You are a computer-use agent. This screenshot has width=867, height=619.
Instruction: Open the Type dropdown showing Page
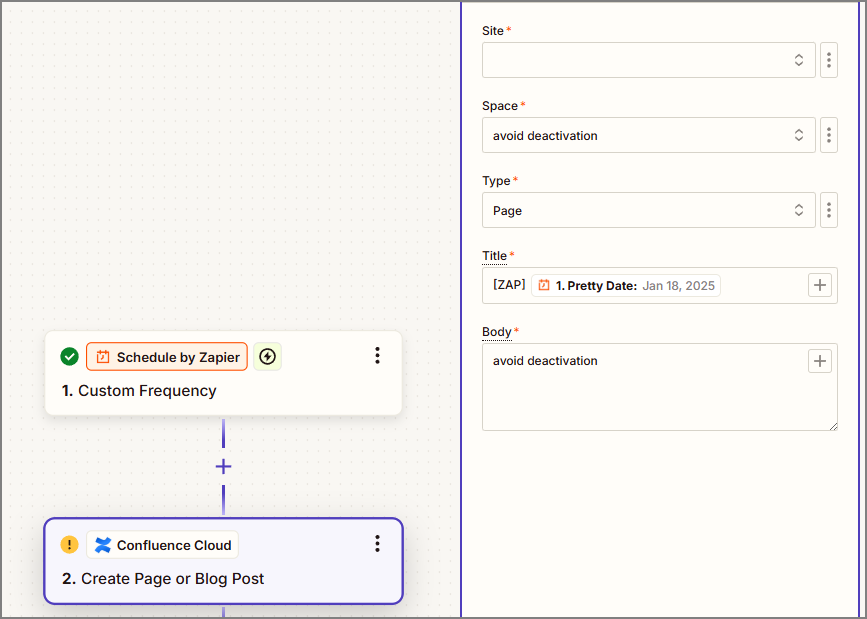649,210
